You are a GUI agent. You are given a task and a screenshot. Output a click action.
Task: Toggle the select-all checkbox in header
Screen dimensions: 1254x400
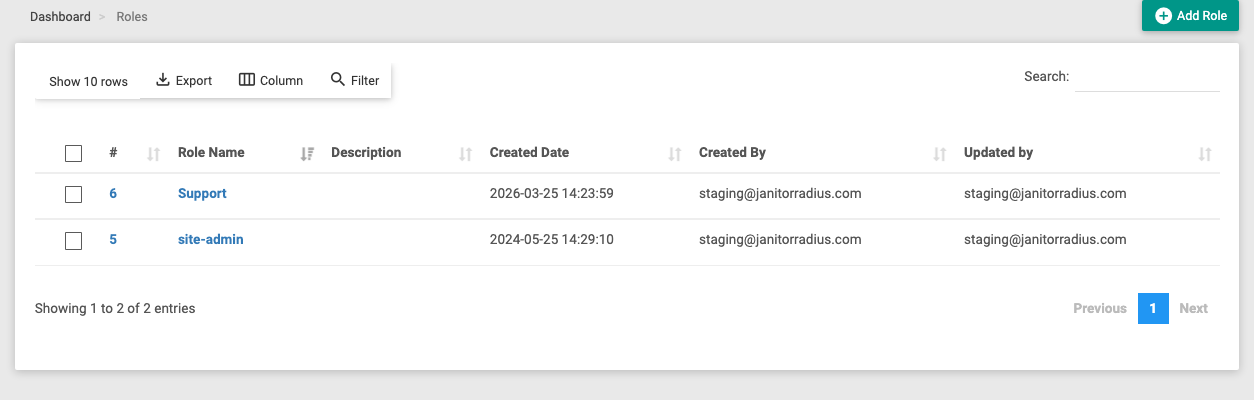point(73,153)
